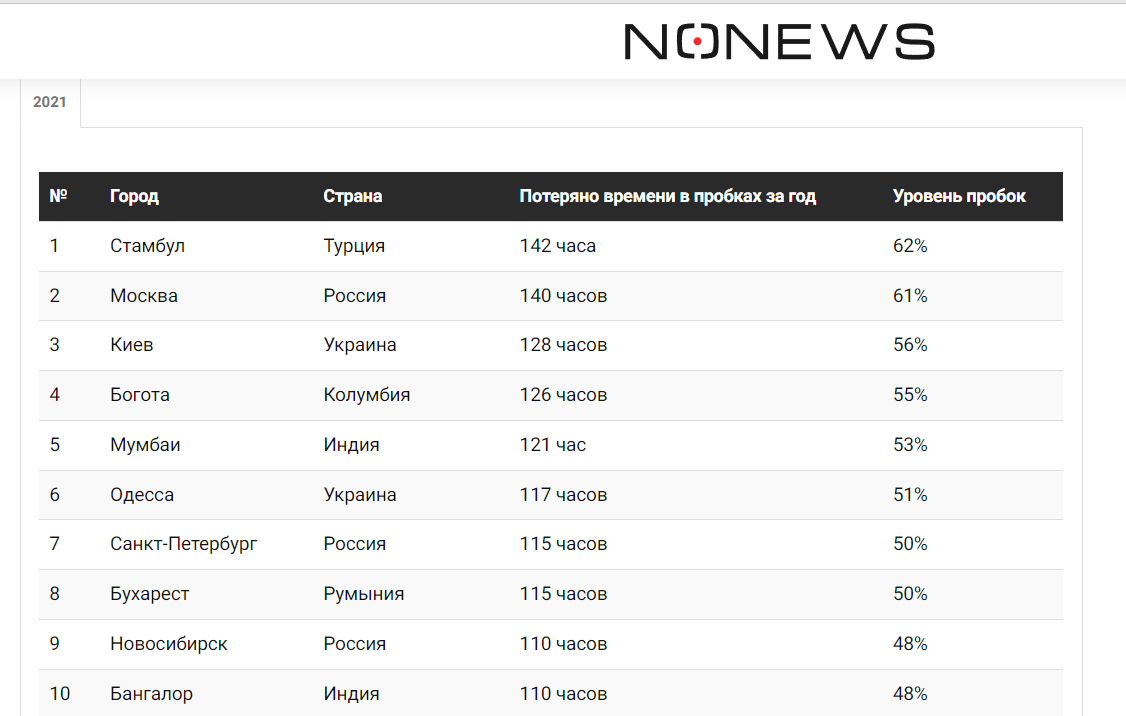Click the Богота city cell
The height and width of the screenshot is (716, 1126).
139,395
